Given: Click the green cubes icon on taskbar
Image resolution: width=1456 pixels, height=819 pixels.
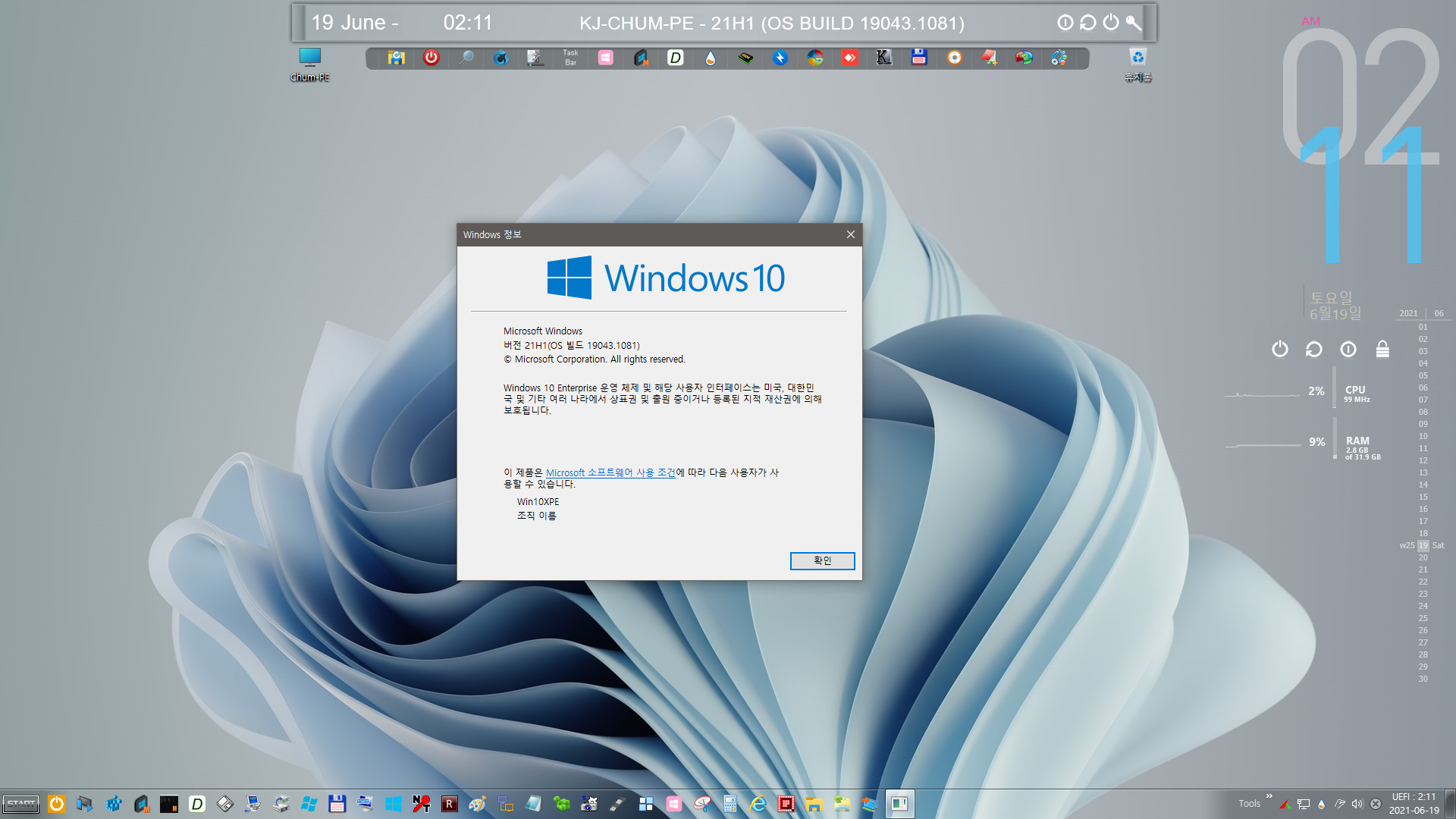Looking at the screenshot, I should coord(562,804).
